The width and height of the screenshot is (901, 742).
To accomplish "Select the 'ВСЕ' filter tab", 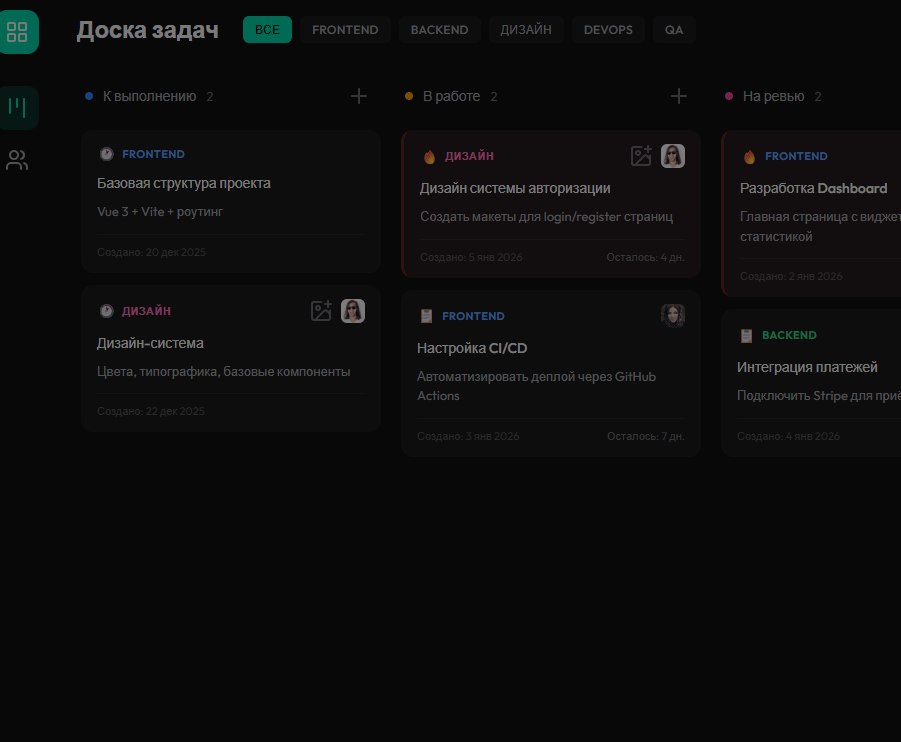I will click(267, 30).
